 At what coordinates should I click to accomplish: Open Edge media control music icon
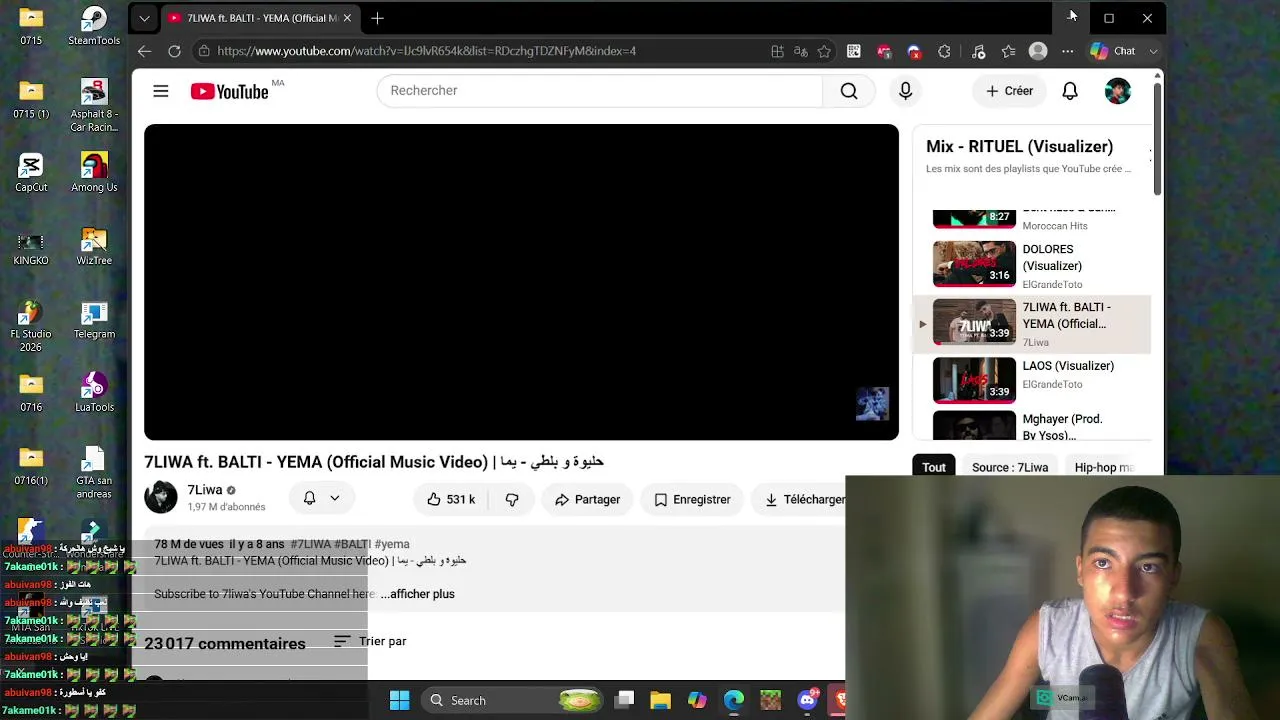[x=978, y=51]
